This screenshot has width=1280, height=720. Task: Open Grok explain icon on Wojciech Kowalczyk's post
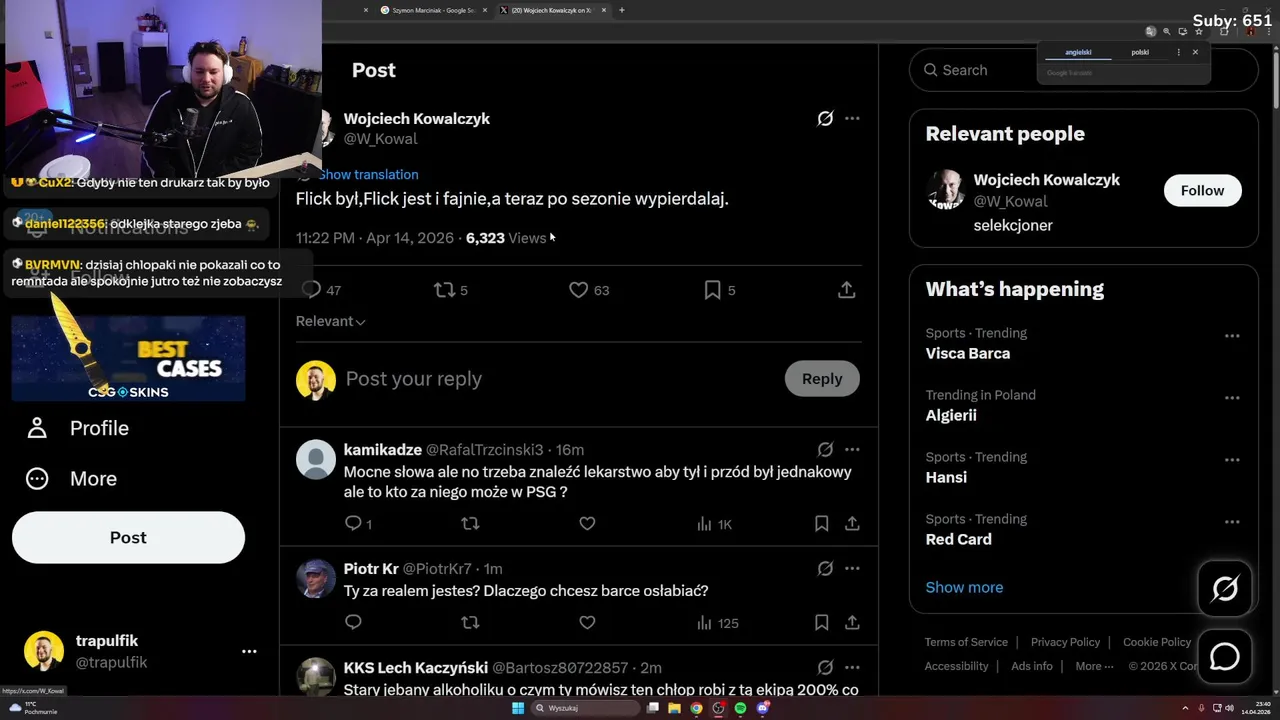tap(825, 118)
